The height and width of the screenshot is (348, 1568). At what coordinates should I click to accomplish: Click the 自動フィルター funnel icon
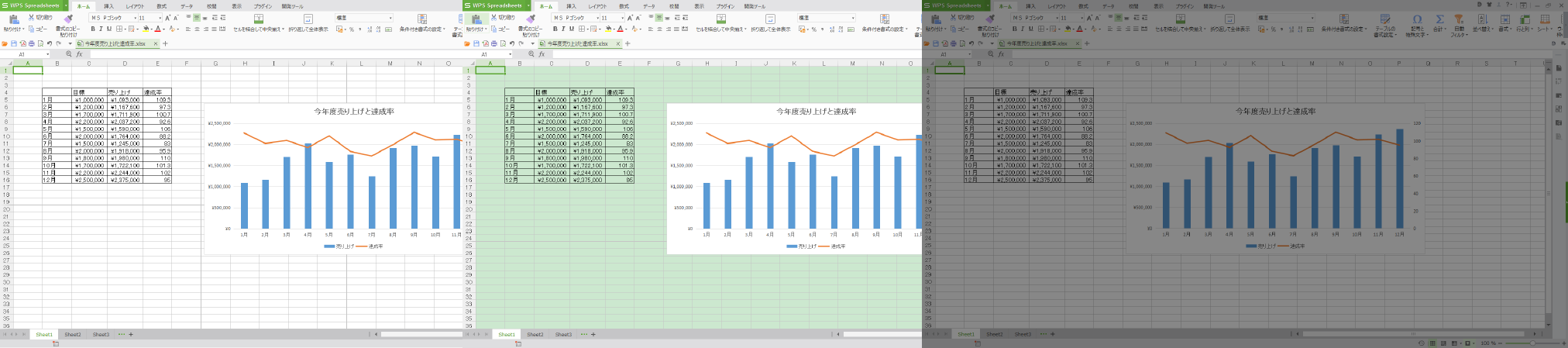1459,19
